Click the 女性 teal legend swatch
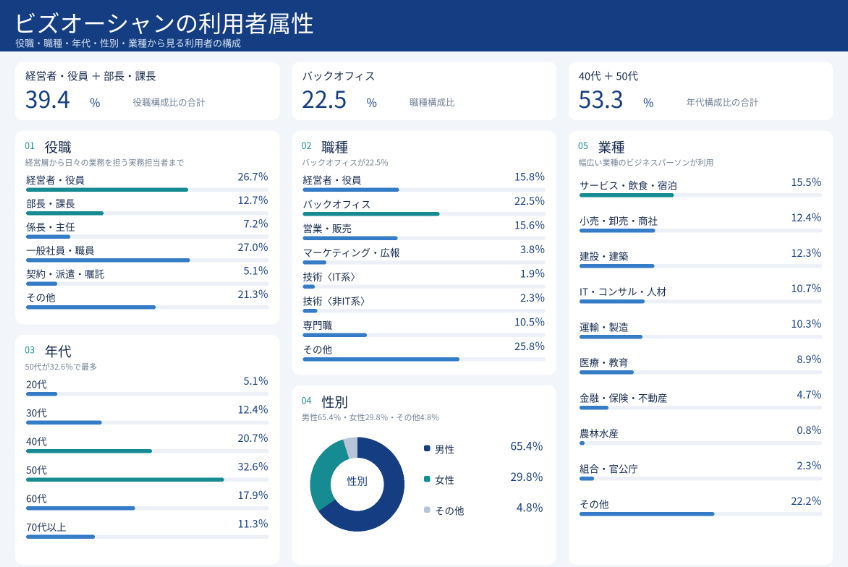Image resolution: width=848 pixels, height=567 pixels. click(x=427, y=479)
